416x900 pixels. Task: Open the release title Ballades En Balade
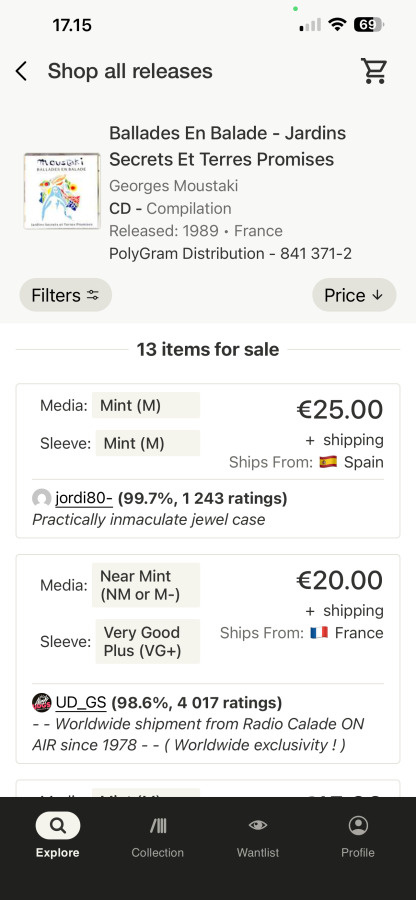(x=228, y=146)
